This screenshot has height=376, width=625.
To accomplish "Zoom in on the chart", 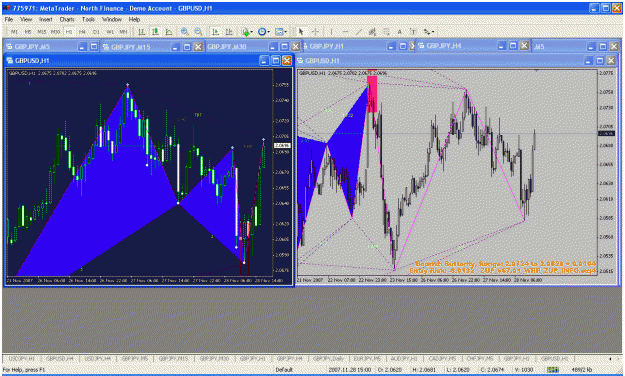I will click(185, 32).
